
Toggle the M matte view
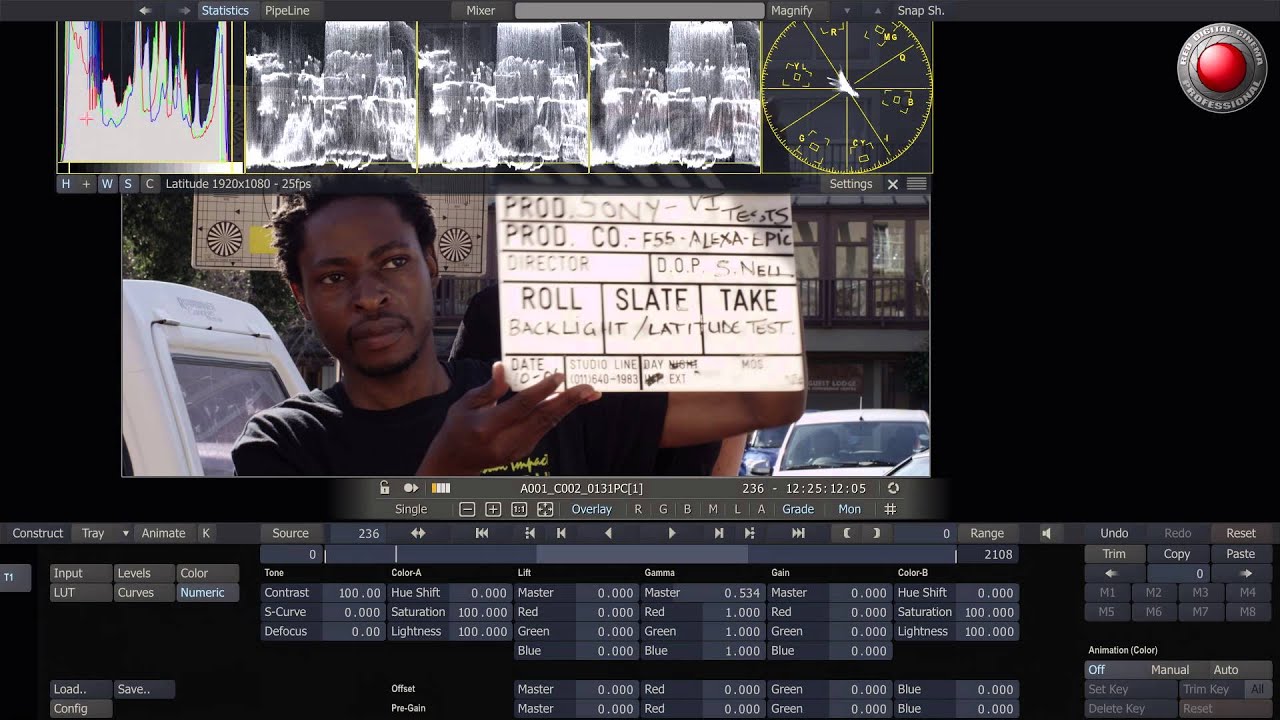[x=713, y=509]
